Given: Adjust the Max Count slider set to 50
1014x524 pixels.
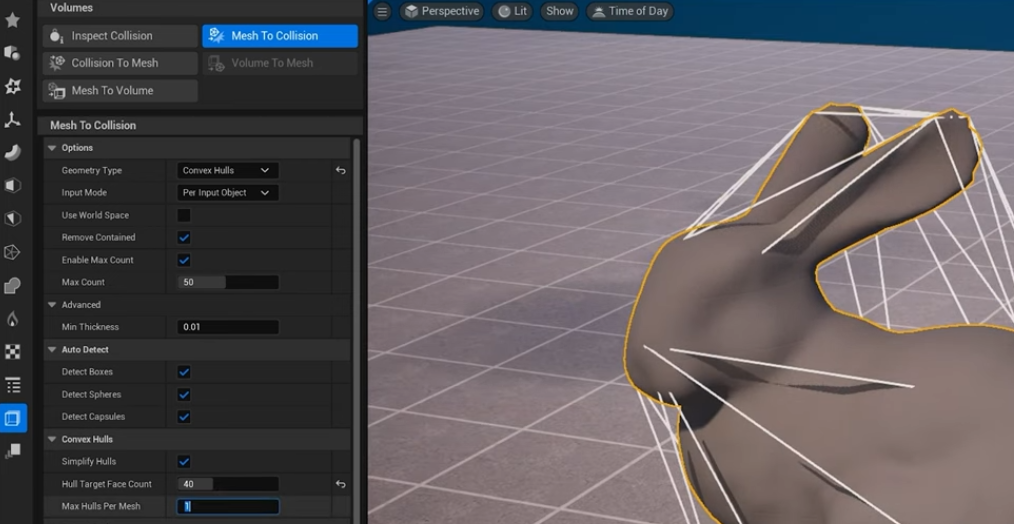Looking at the screenshot, I should coord(228,282).
